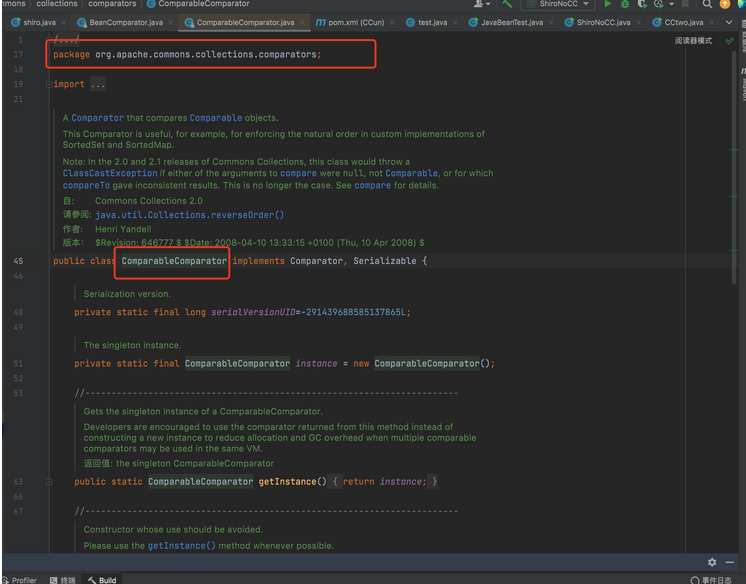
Task: Close the JavaBeanTest.java tab
Action: point(550,22)
